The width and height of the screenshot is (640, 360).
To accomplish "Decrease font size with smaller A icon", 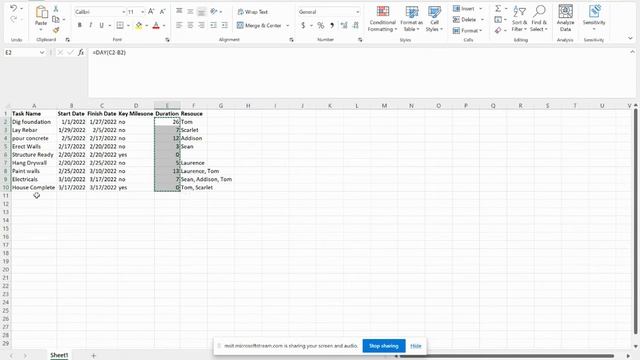I will click(162, 12).
